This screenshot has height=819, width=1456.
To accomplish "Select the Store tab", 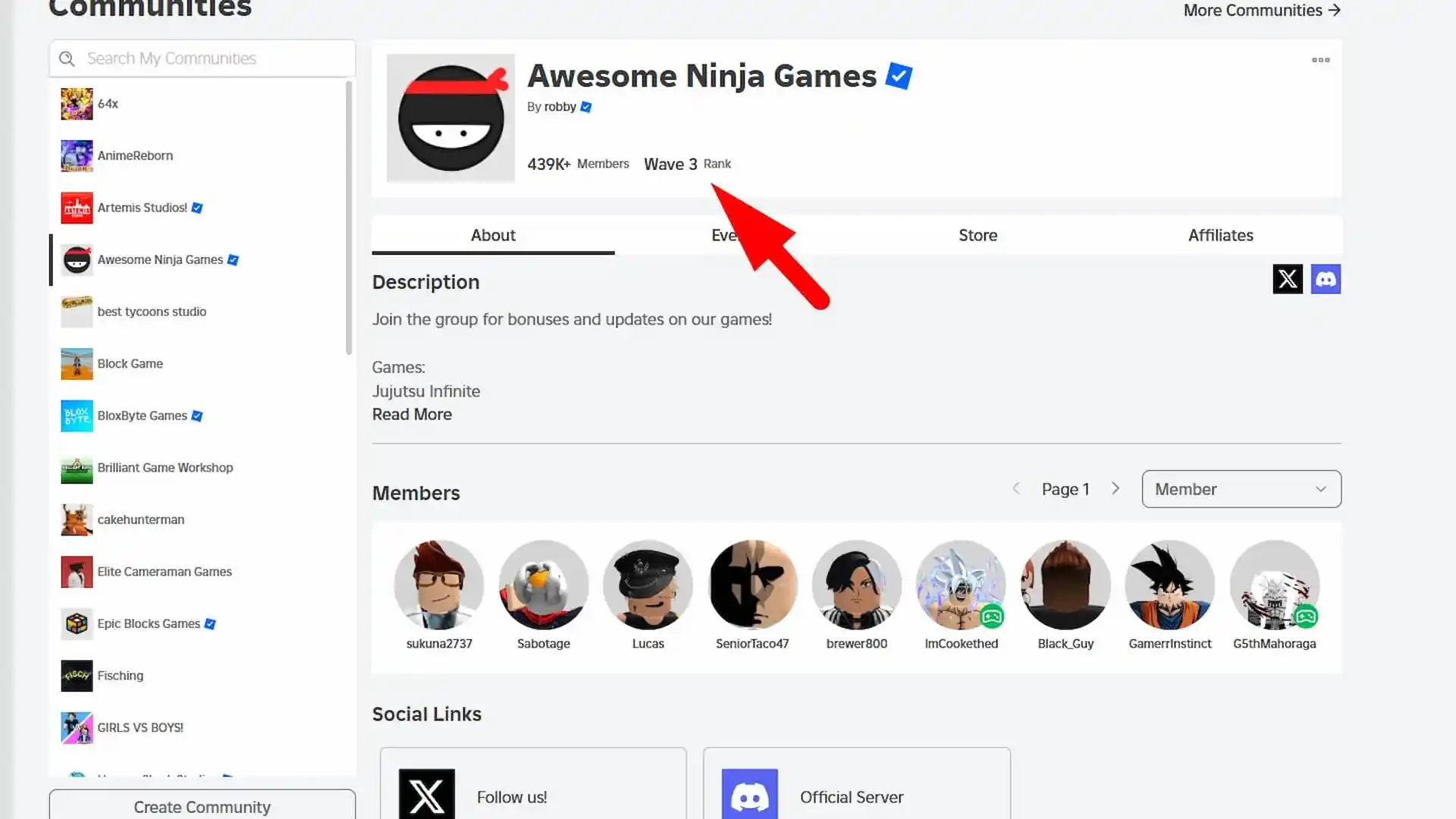I will (977, 235).
